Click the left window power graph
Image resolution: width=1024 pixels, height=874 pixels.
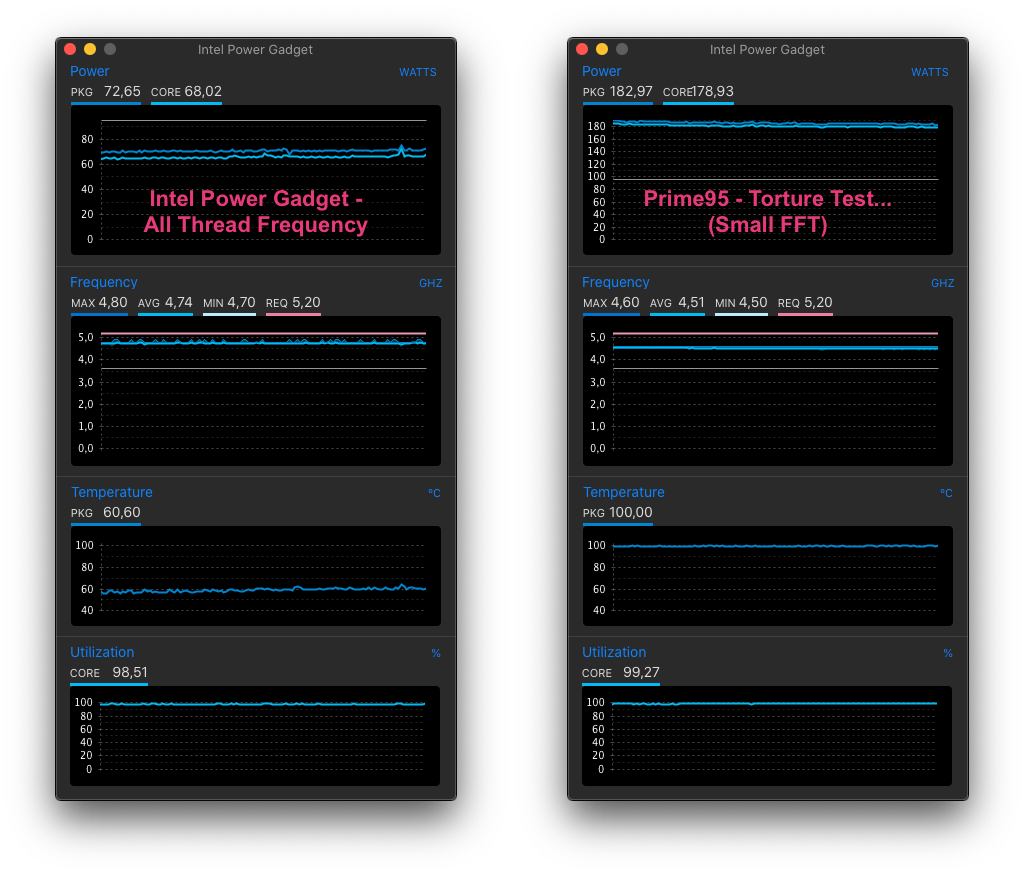[x=256, y=180]
